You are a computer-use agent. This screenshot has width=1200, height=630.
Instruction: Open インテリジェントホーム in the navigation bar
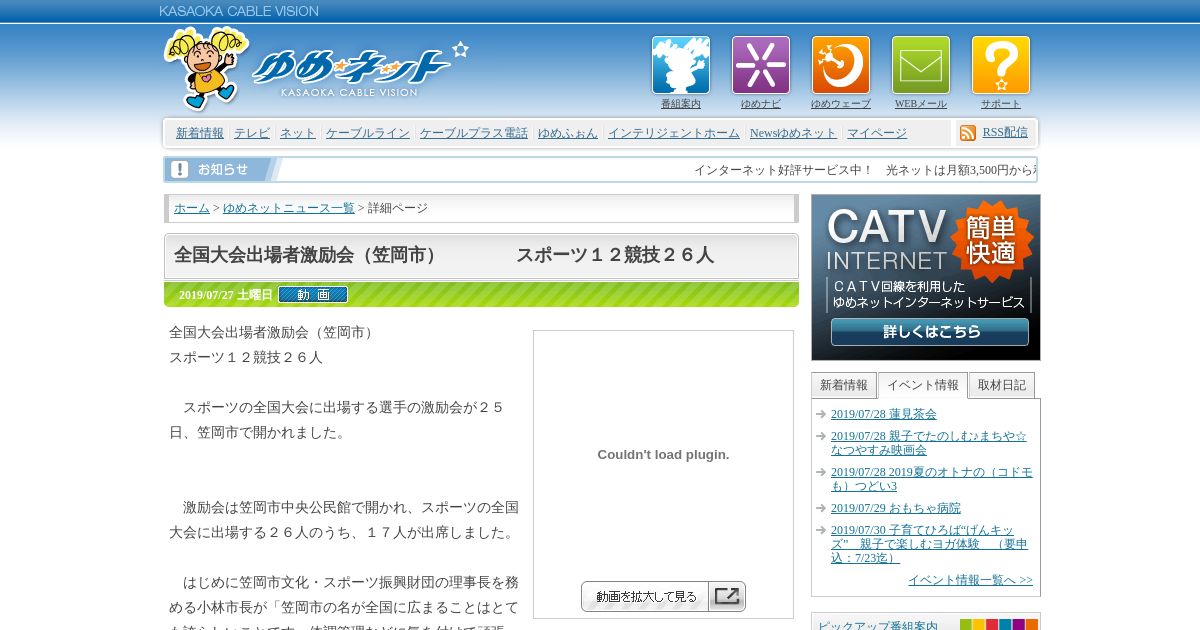click(674, 133)
